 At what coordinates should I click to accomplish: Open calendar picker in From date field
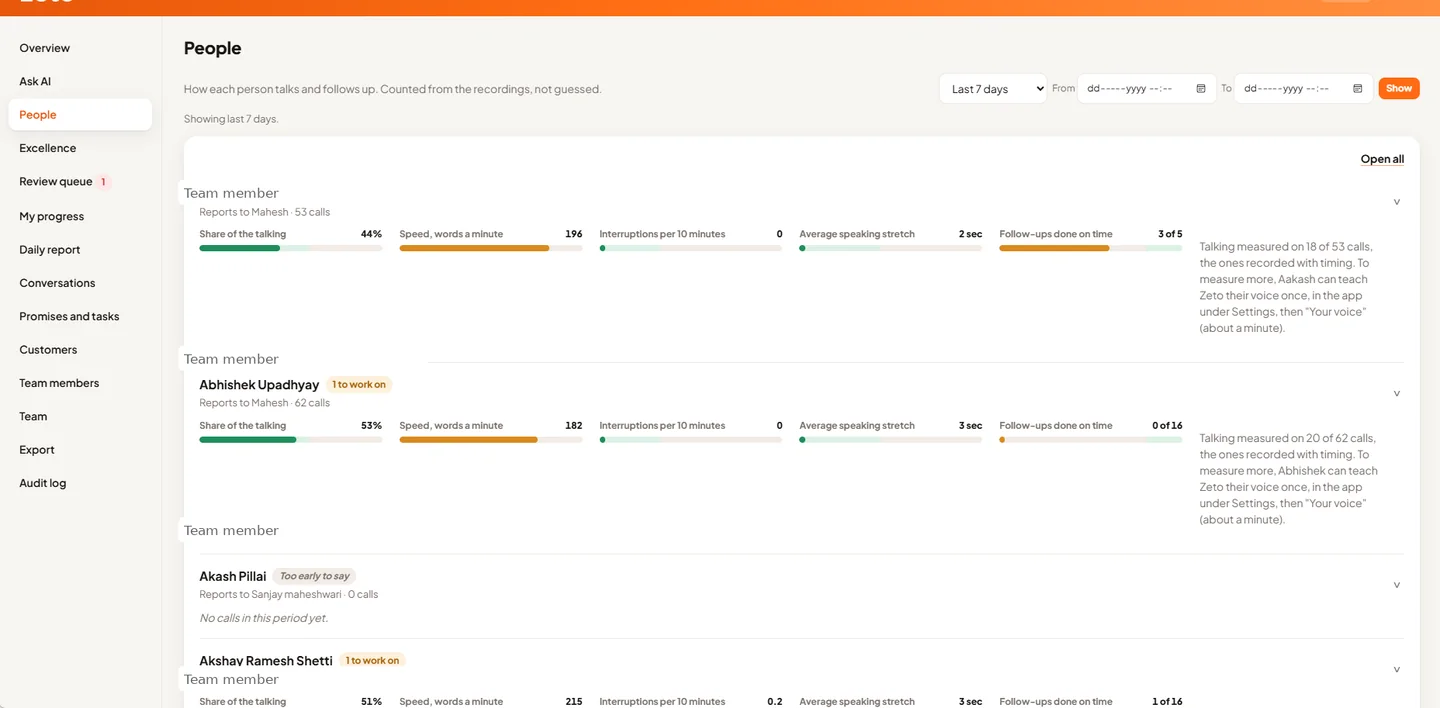point(1201,89)
